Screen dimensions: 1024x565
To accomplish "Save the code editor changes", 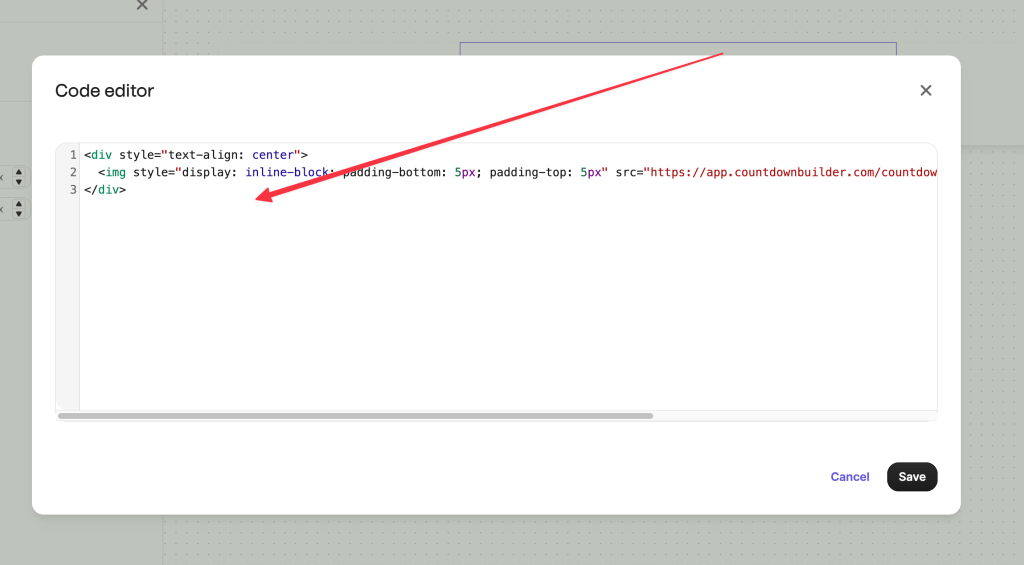I will (911, 477).
